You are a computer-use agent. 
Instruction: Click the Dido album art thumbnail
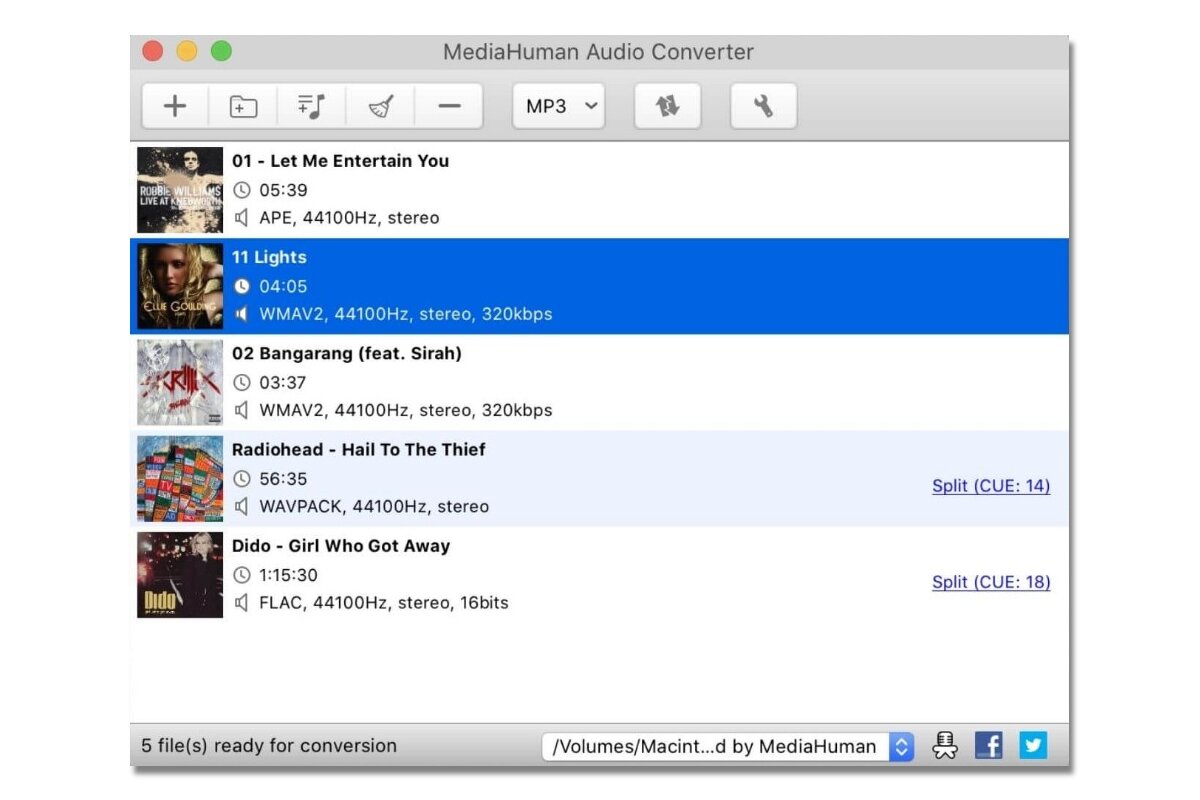(x=180, y=575)
